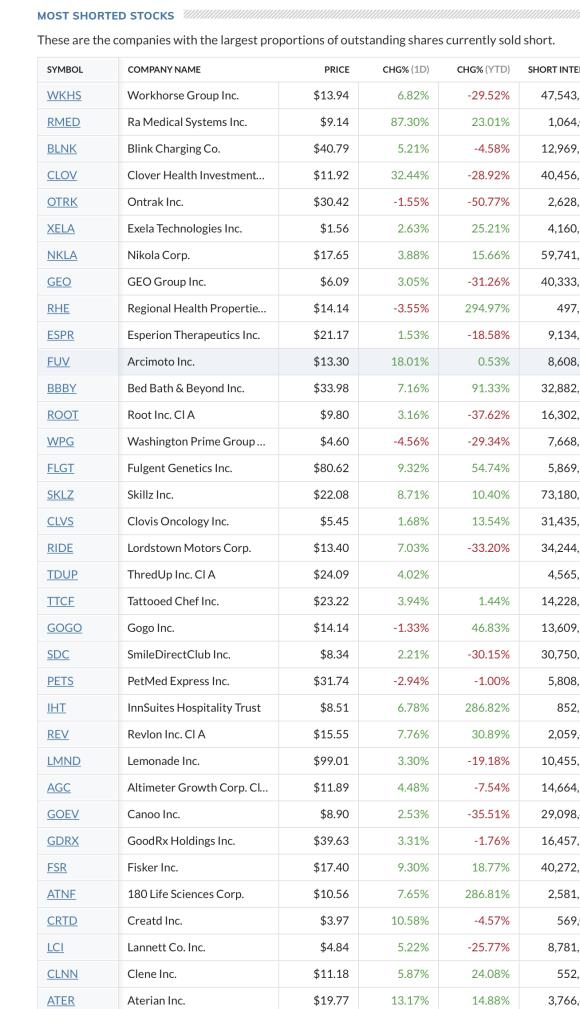Screen dimensions: 580x1009
Task: Select the PETS ticker link
Action: (61, 681)
